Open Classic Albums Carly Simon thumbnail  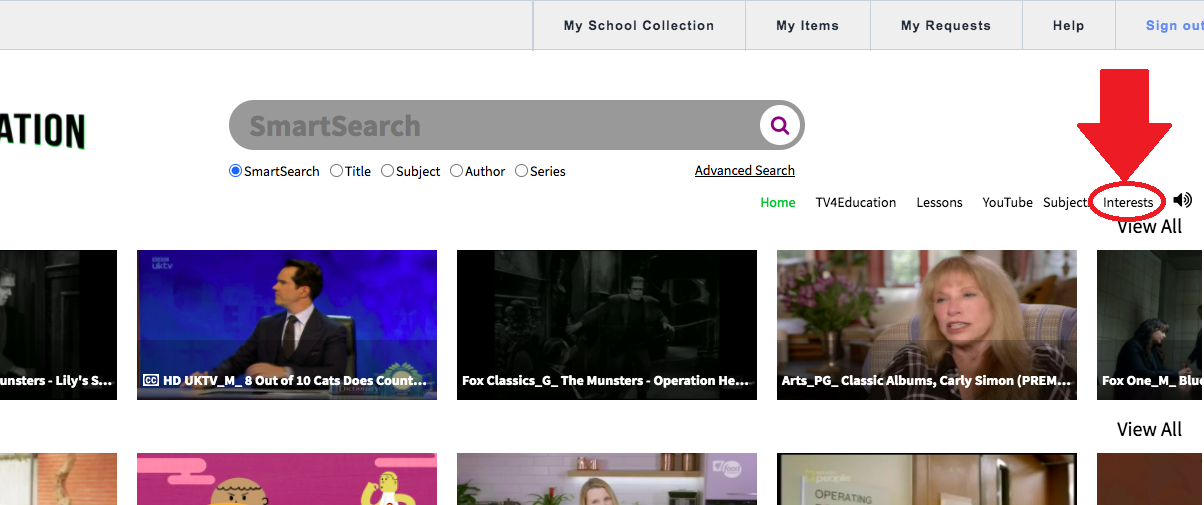click(927, 325)
